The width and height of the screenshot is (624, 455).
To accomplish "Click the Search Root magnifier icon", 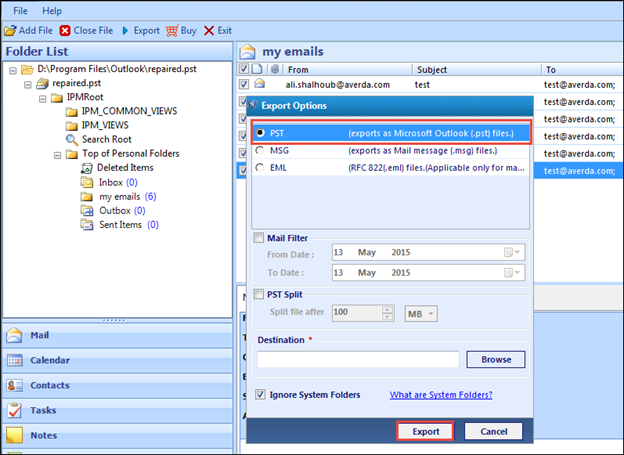I will point(72,140).
